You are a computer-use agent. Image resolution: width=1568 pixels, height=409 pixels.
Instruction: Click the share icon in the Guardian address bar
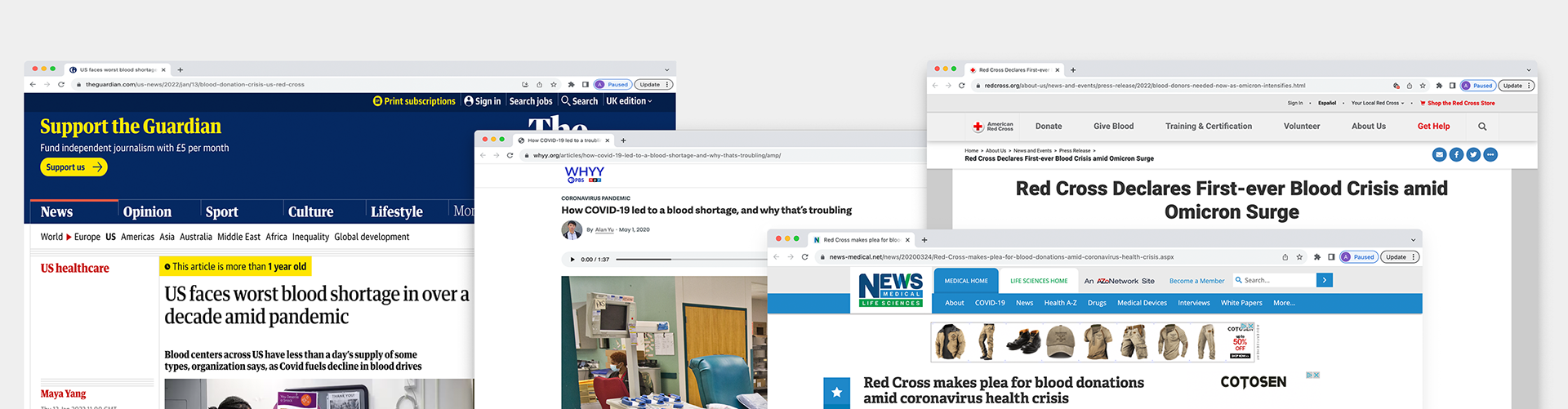(539, 84)
